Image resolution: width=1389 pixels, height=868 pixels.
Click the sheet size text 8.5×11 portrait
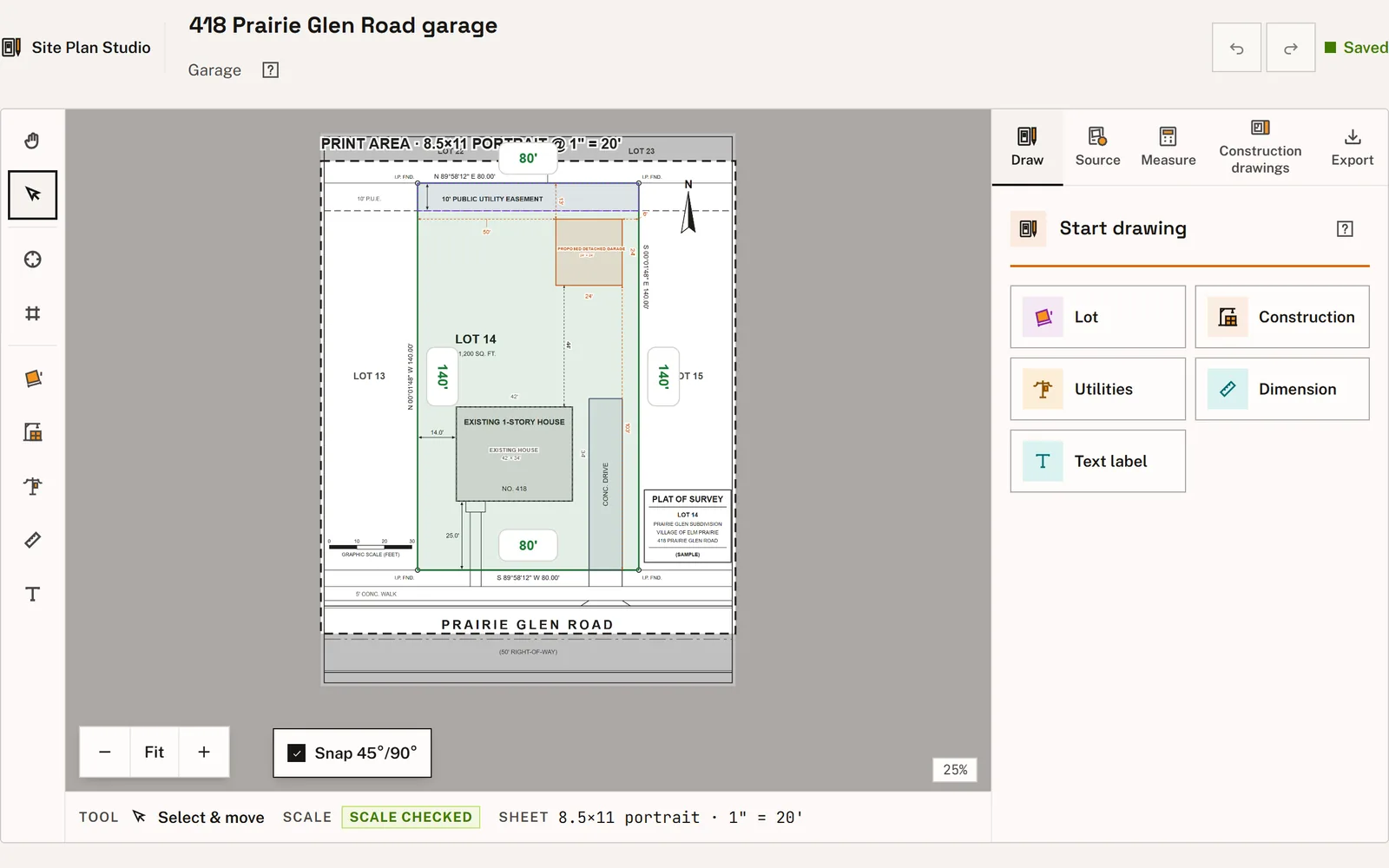629,817
